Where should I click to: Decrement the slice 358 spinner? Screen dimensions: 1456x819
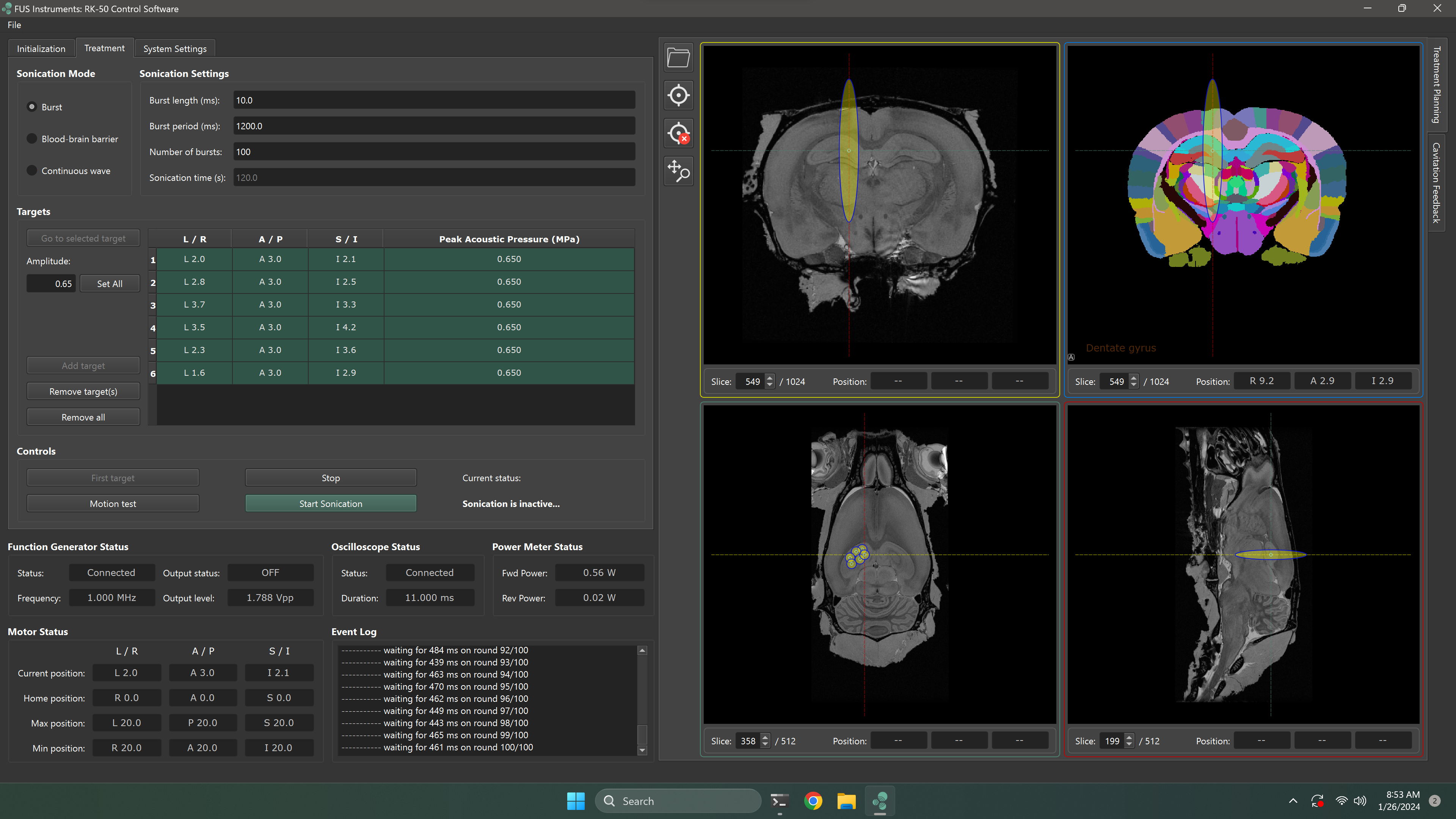(x=765, y=744)
